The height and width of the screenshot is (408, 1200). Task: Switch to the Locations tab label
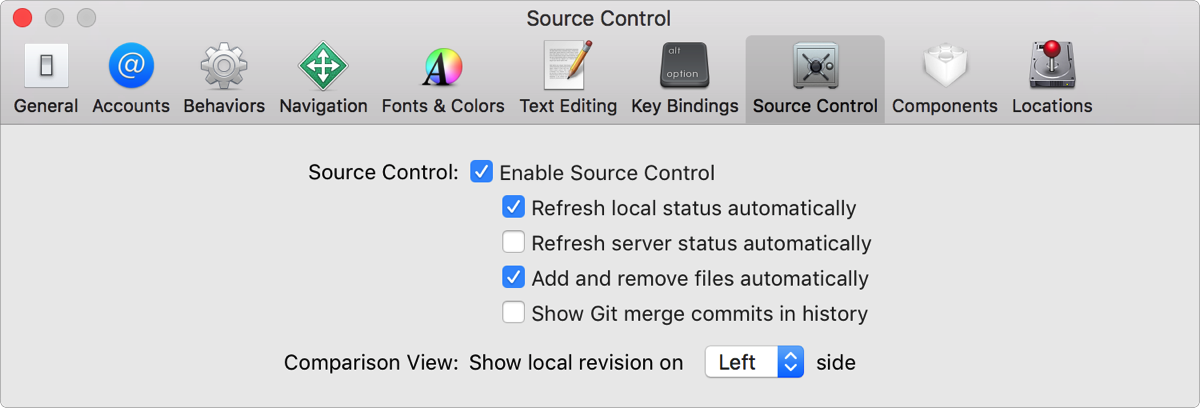pyautogui.click(x=1052, y=106)
